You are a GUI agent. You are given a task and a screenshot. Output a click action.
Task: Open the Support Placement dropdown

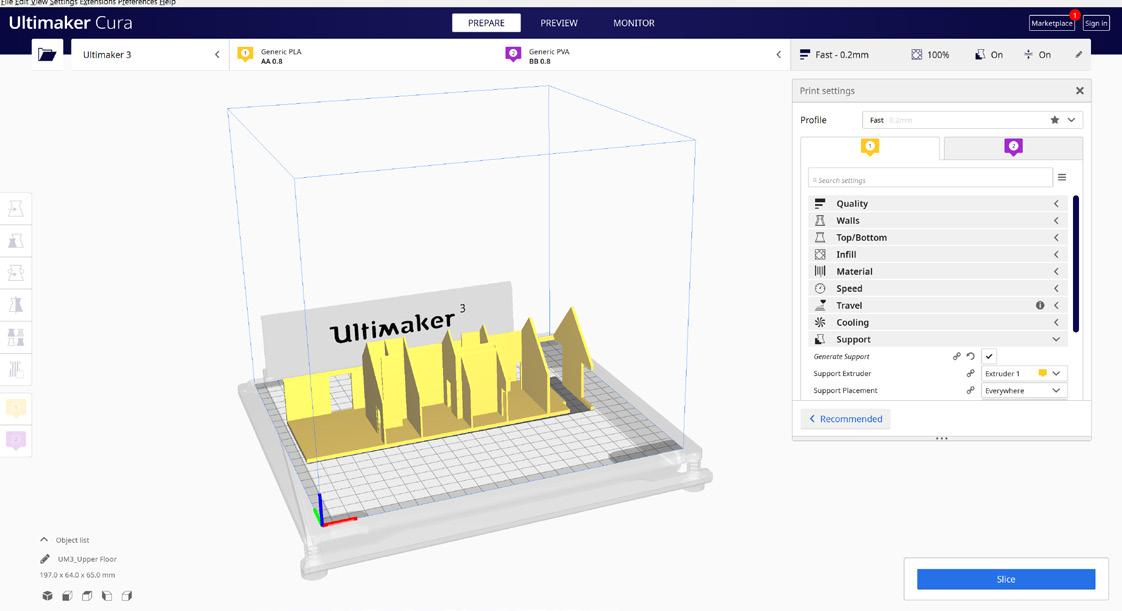1024,391
